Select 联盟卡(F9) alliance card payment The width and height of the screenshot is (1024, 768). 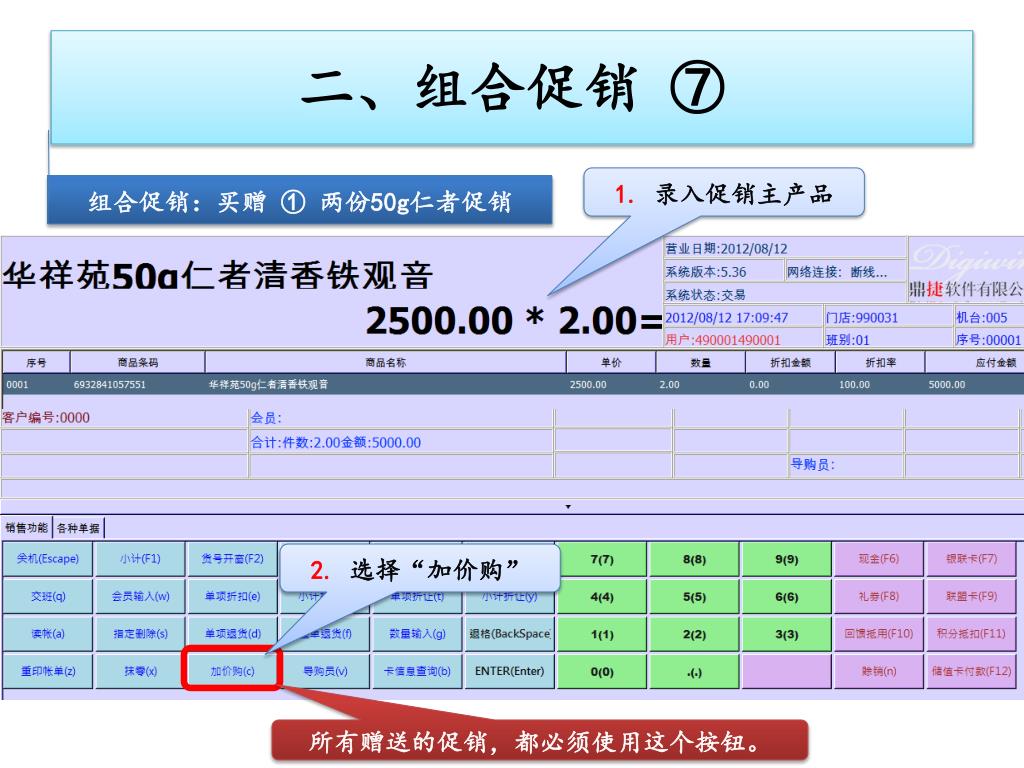tap(971, 596)
